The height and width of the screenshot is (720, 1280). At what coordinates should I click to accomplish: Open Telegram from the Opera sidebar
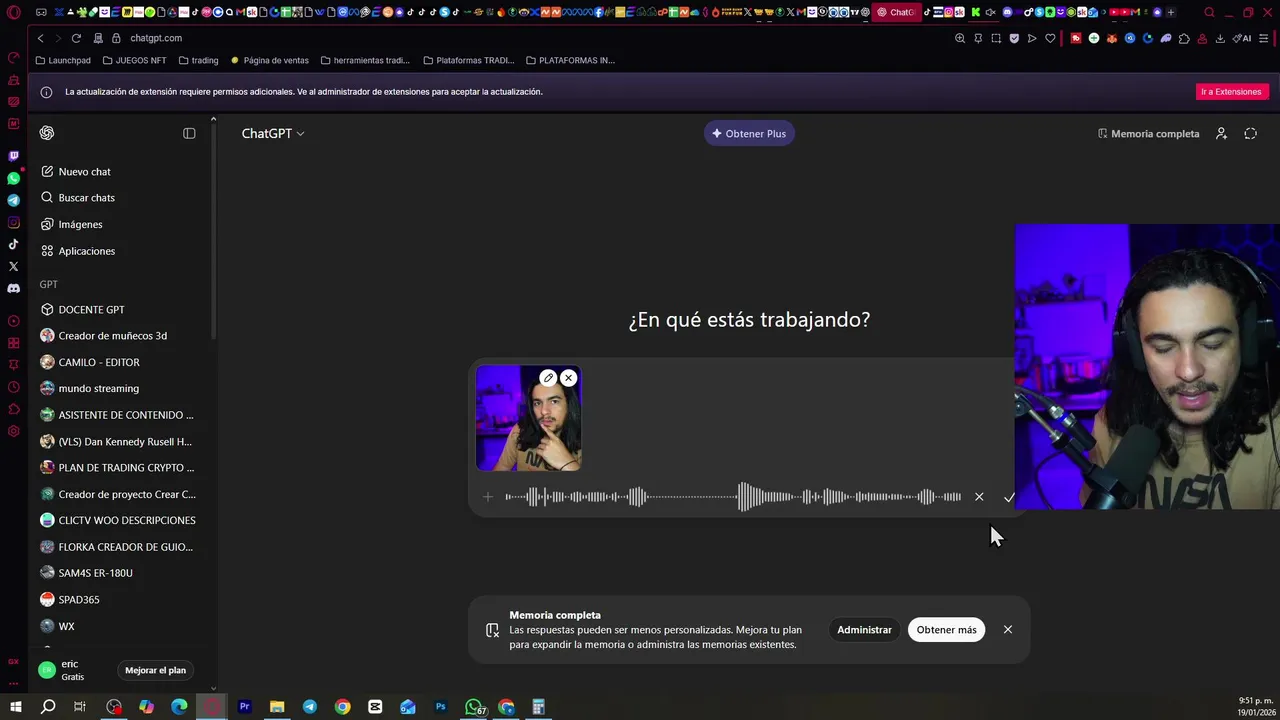click(13, 200)
